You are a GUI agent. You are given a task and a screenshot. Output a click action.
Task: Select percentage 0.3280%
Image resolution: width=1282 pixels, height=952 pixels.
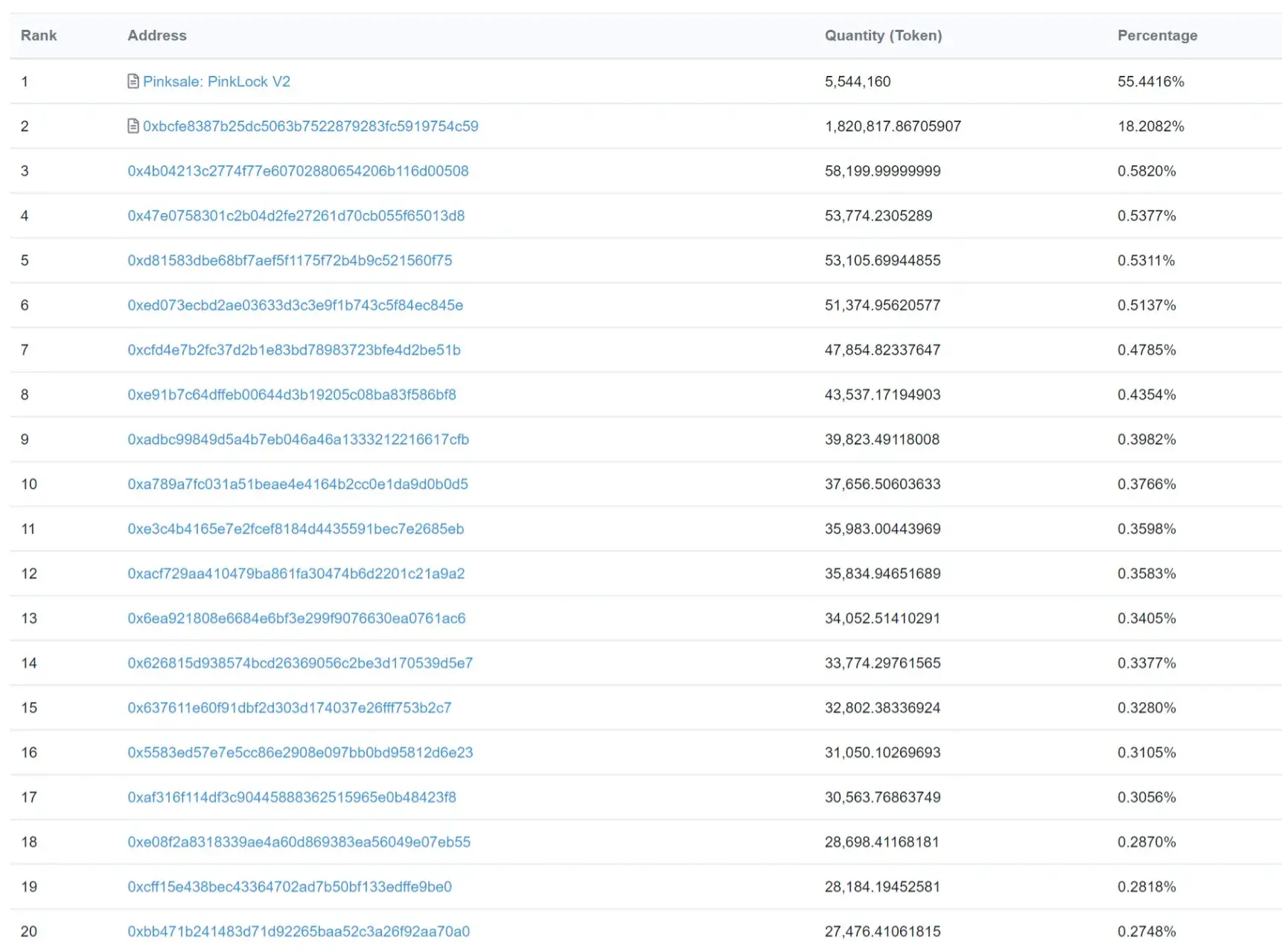tap(1147, 706)
